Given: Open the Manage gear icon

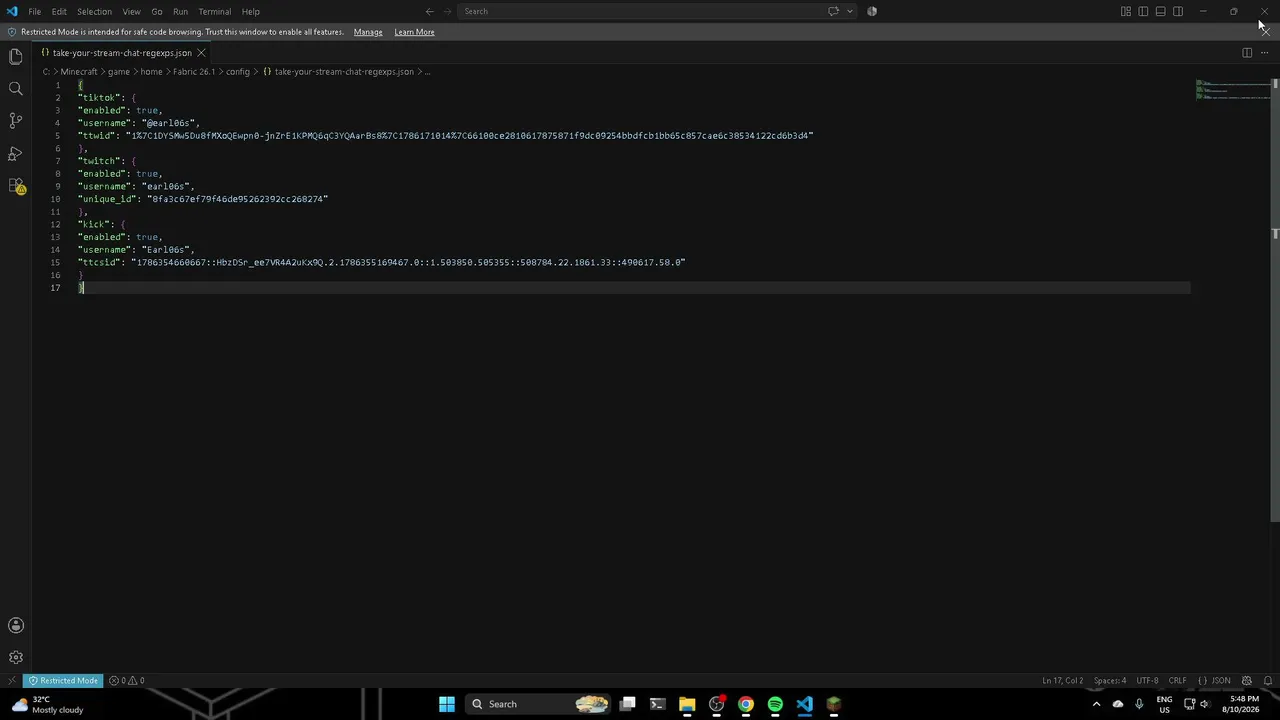Looking at the screenshot, I should [x=16, y=657].
